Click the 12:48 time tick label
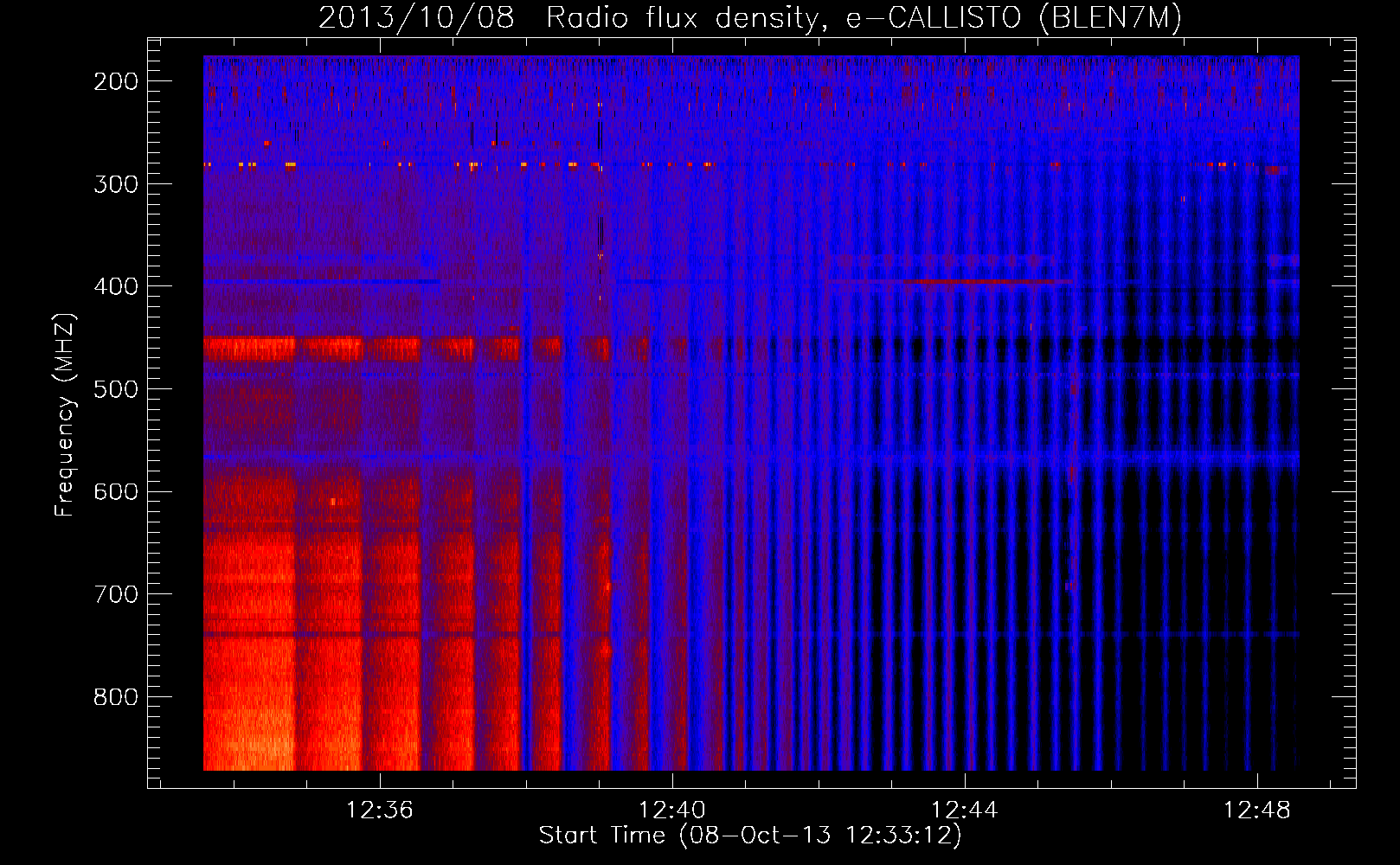Viewport: 1400px width, 865px height. point(1256,811)
